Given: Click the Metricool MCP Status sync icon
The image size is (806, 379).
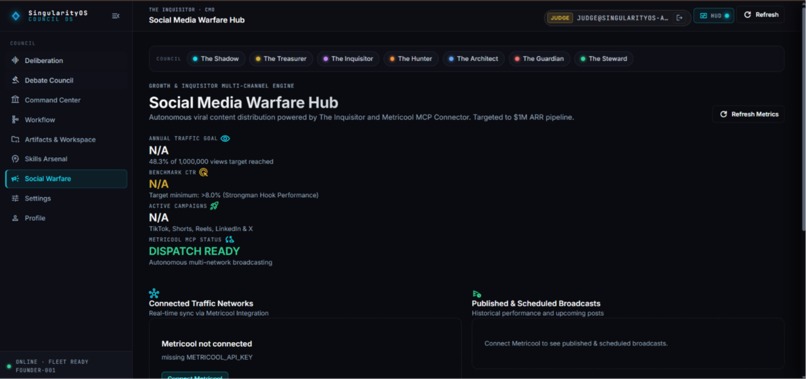Looking at the screenshot, I should [x=230, y=240].
